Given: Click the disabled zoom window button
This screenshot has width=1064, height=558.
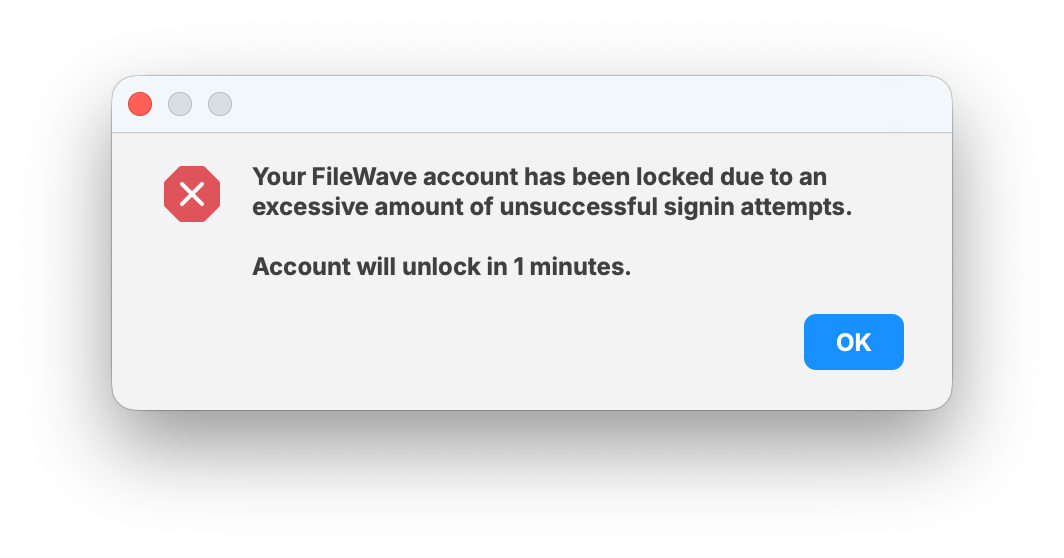Looking at the screenshot, I should [220, 104].
